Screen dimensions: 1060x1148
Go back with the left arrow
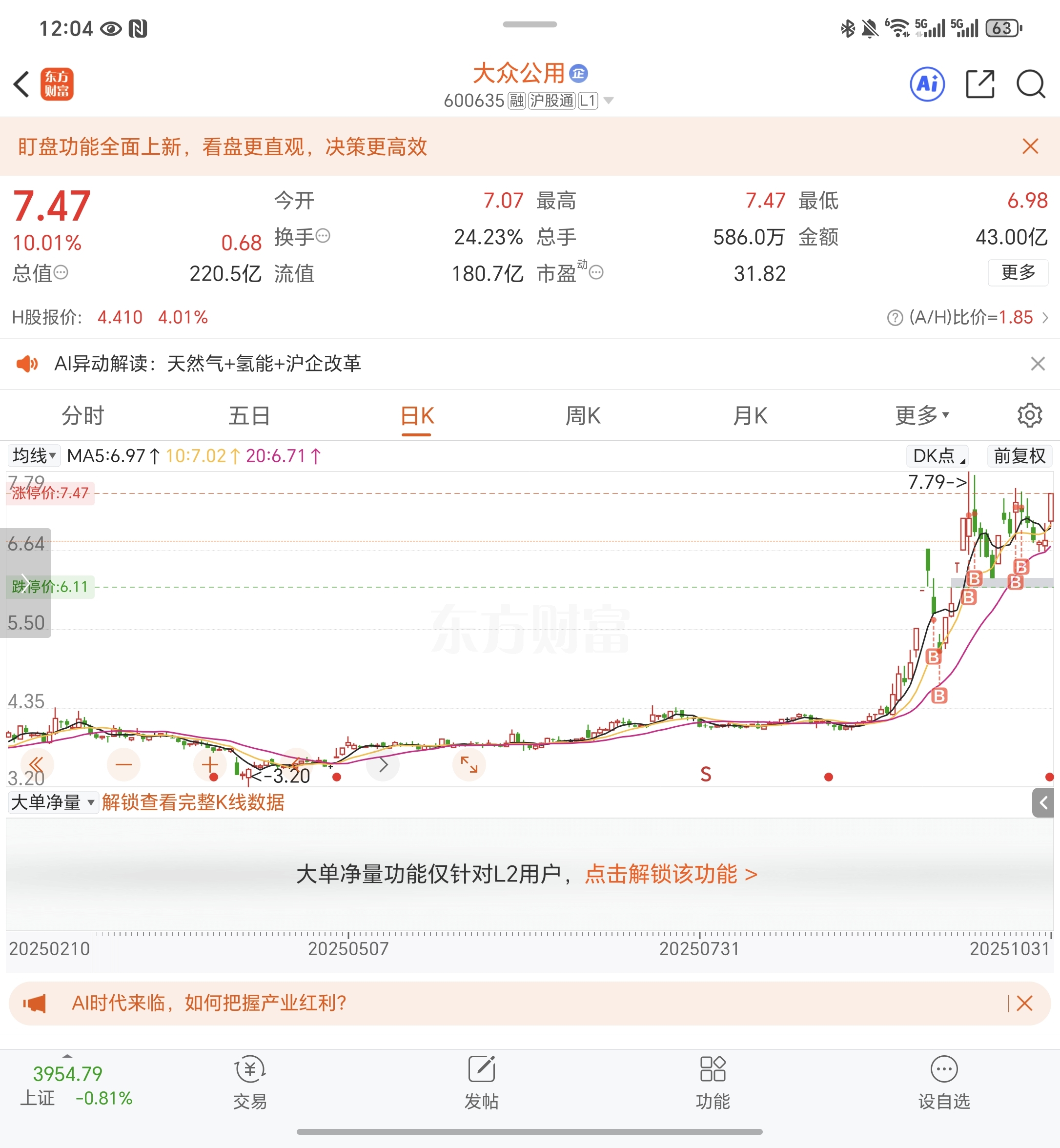coord(22,84)
